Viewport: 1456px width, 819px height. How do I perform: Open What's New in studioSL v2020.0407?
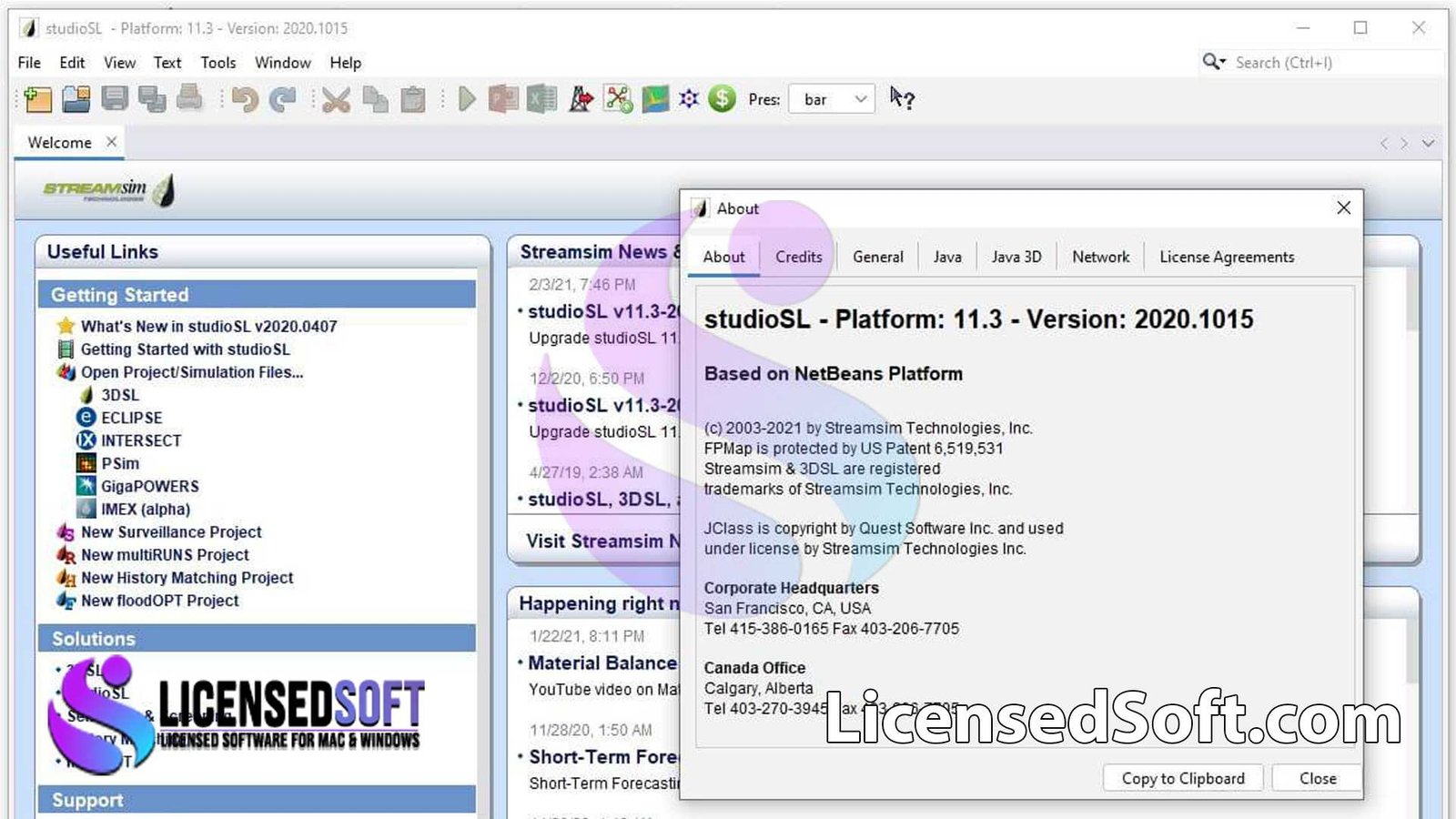208,326
